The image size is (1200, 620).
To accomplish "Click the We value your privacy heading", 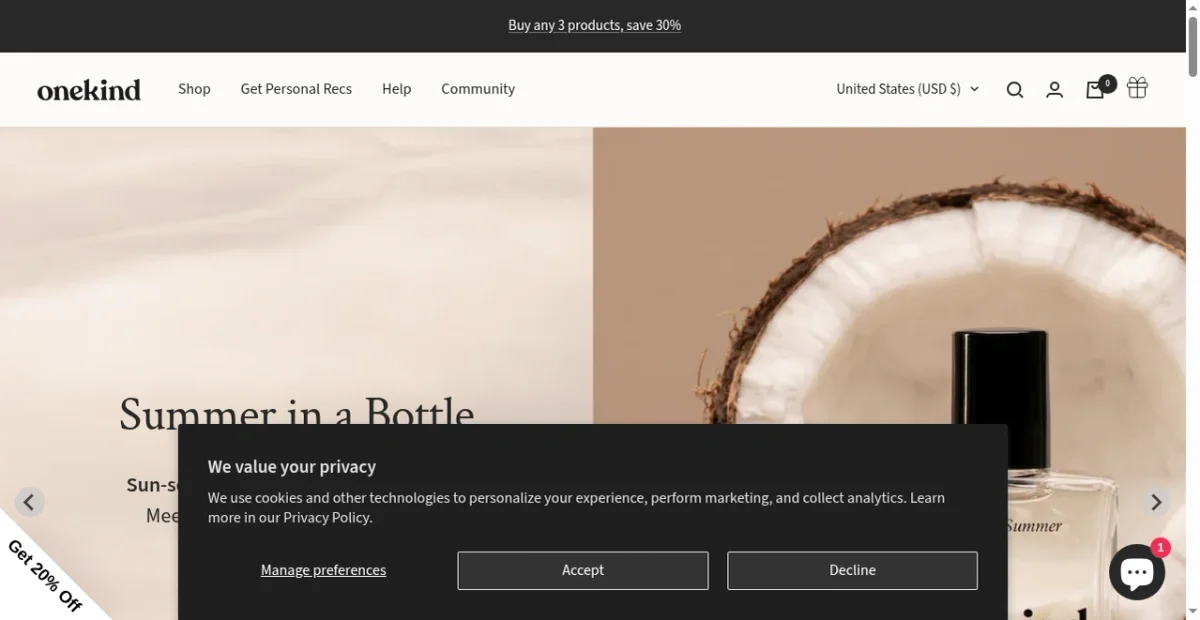I will [292, 467].
